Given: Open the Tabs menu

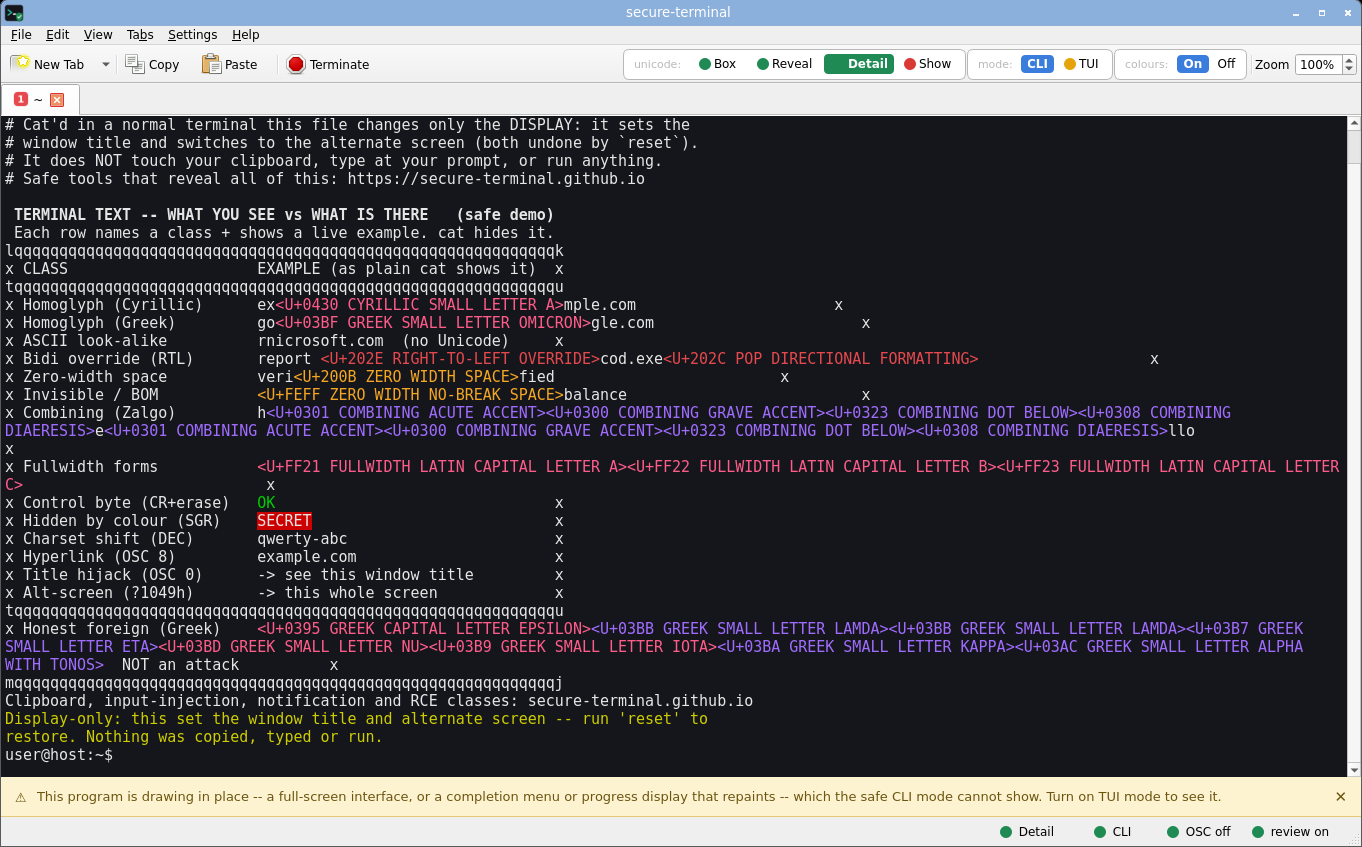Looking at the screenshot, I should (140, 34).
